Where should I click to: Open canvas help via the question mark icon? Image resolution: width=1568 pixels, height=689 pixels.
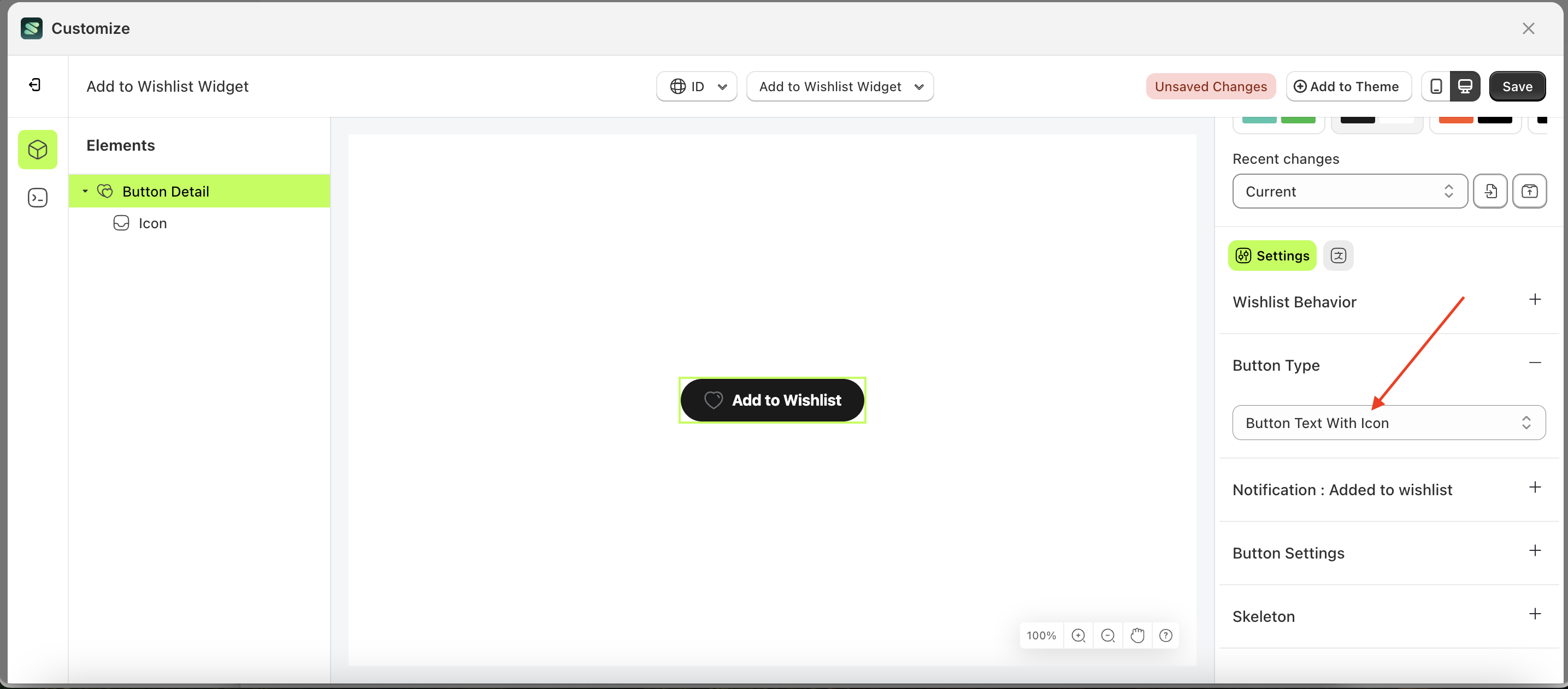(1166, 635)
